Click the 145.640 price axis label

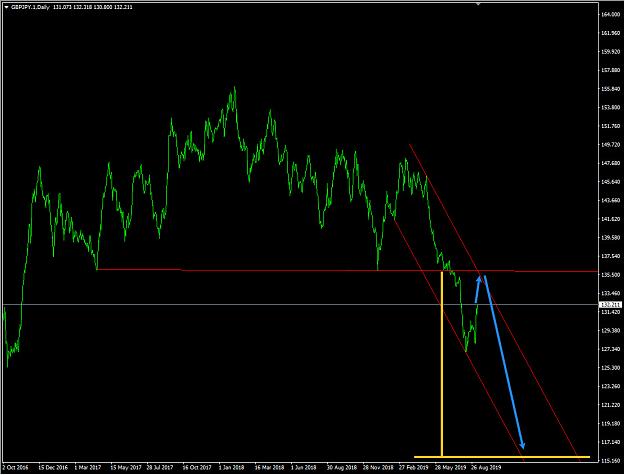coord(610,182)
